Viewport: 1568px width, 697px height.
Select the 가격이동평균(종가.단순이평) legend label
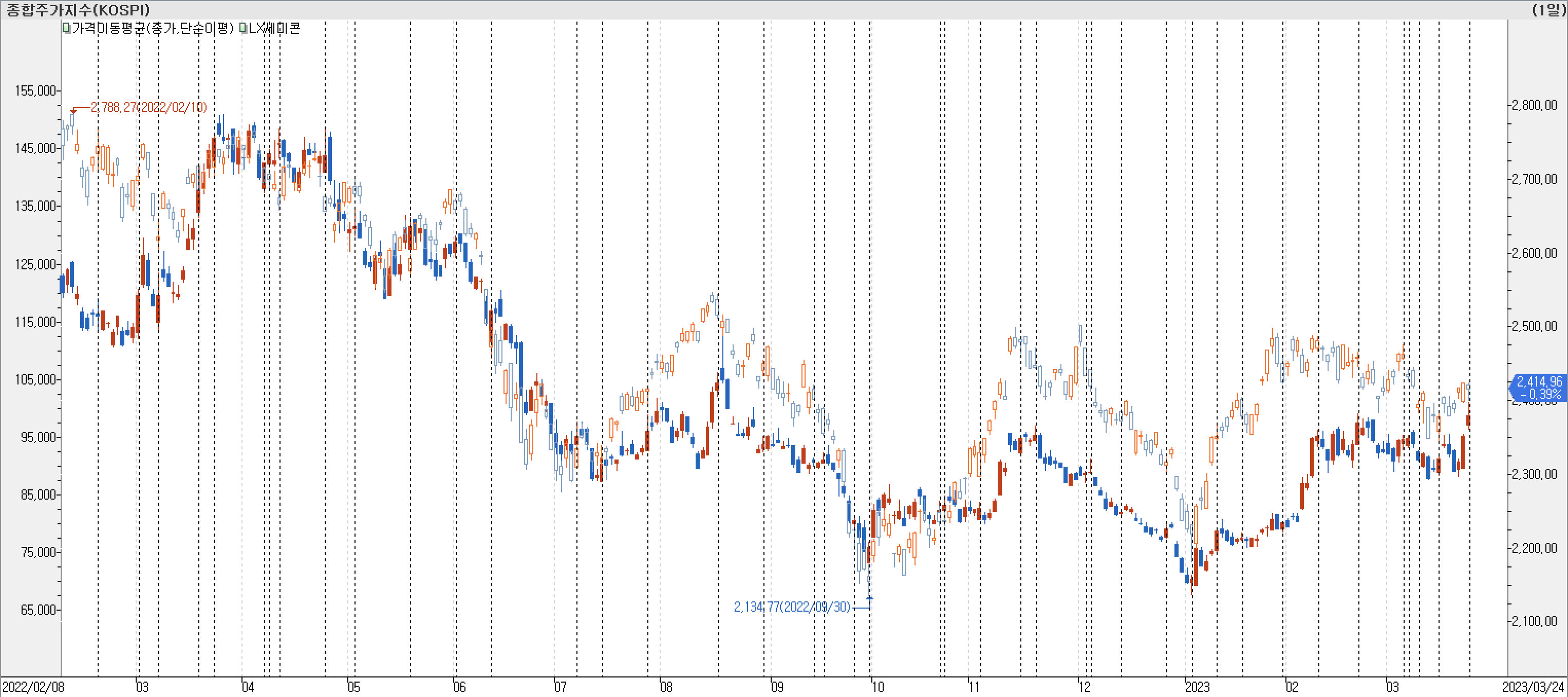[153, 28]
